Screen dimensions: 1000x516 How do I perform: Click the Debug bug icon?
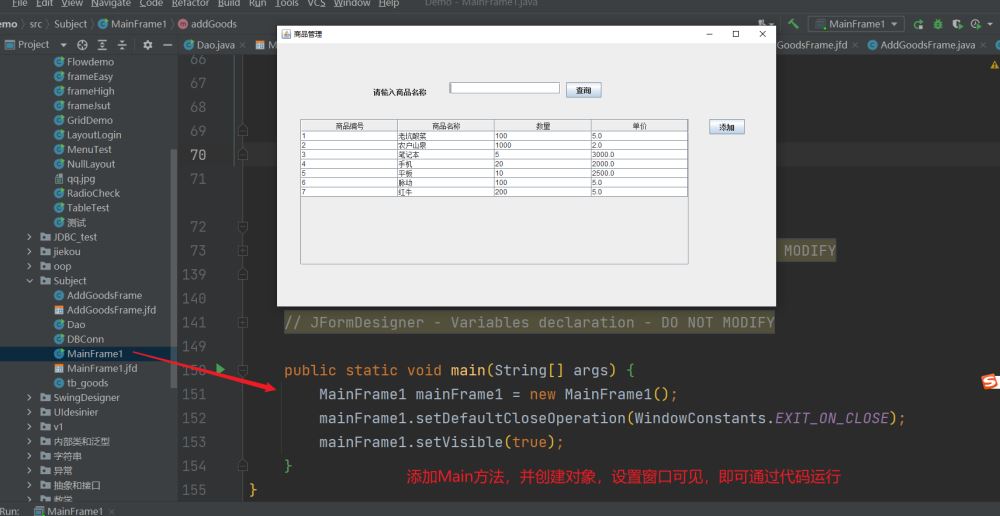938,24
